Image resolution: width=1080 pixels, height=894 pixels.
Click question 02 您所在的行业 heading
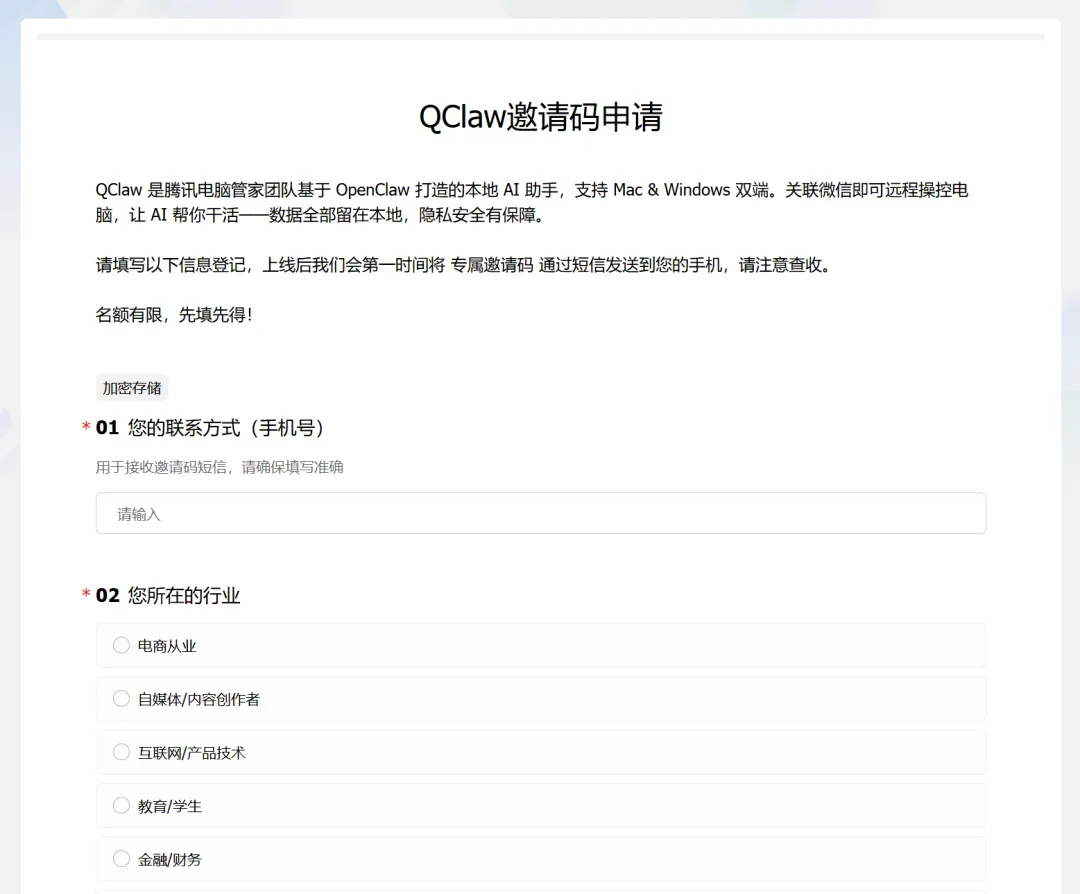(168, 595)
